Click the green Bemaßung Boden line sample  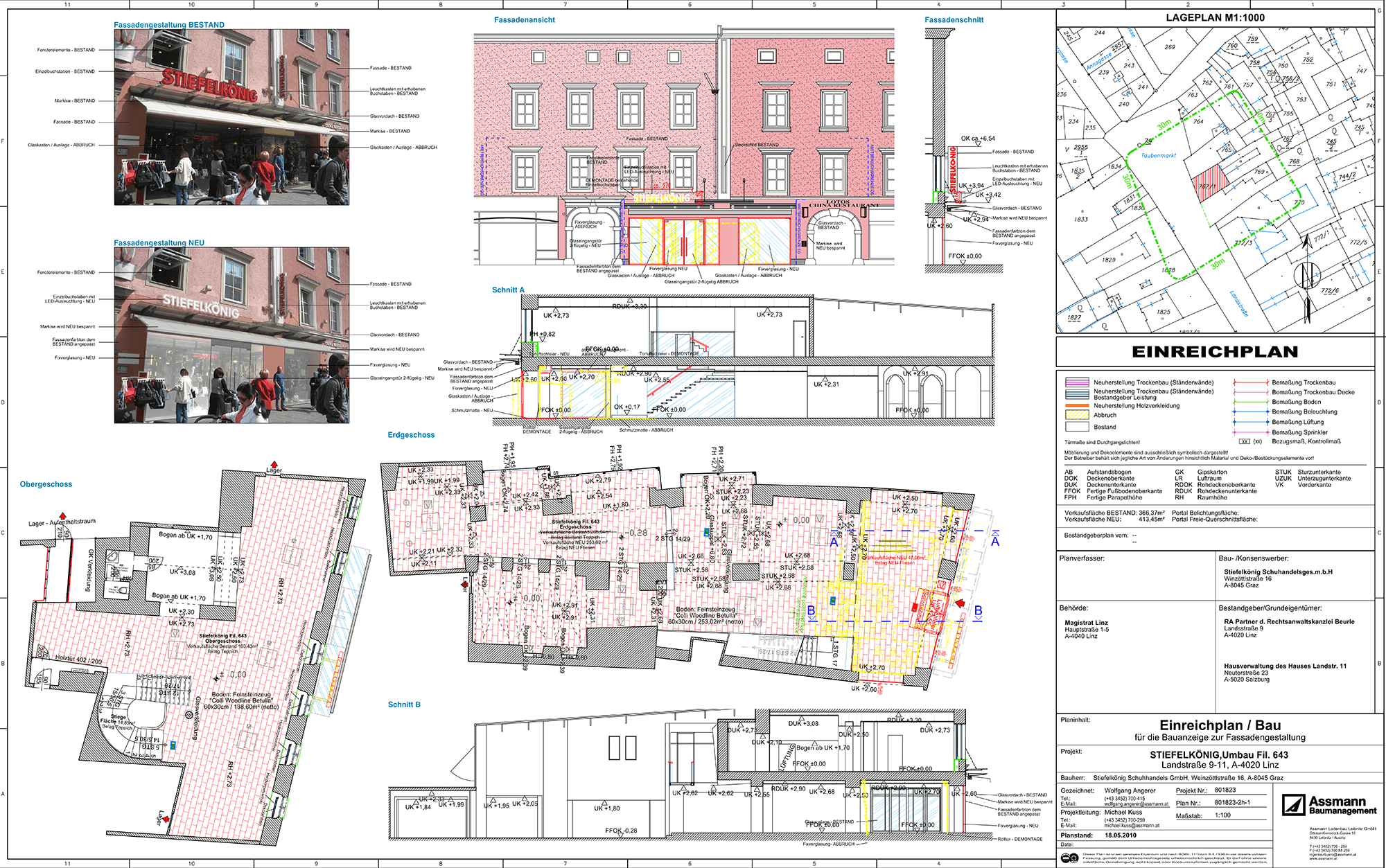[1250, 402]
